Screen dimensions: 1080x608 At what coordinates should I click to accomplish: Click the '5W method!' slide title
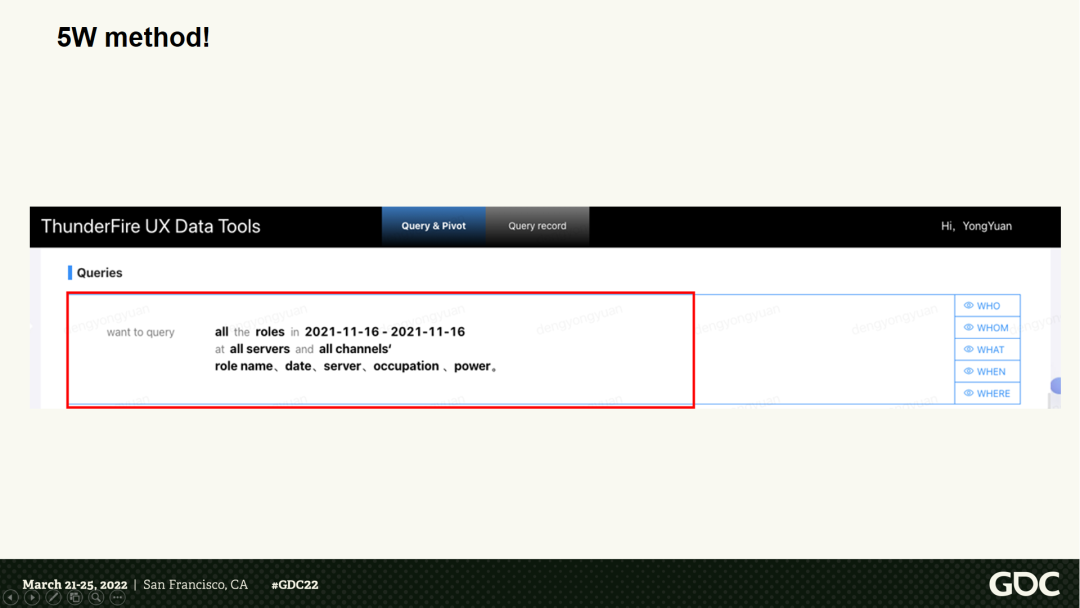[x=133, y=37]
